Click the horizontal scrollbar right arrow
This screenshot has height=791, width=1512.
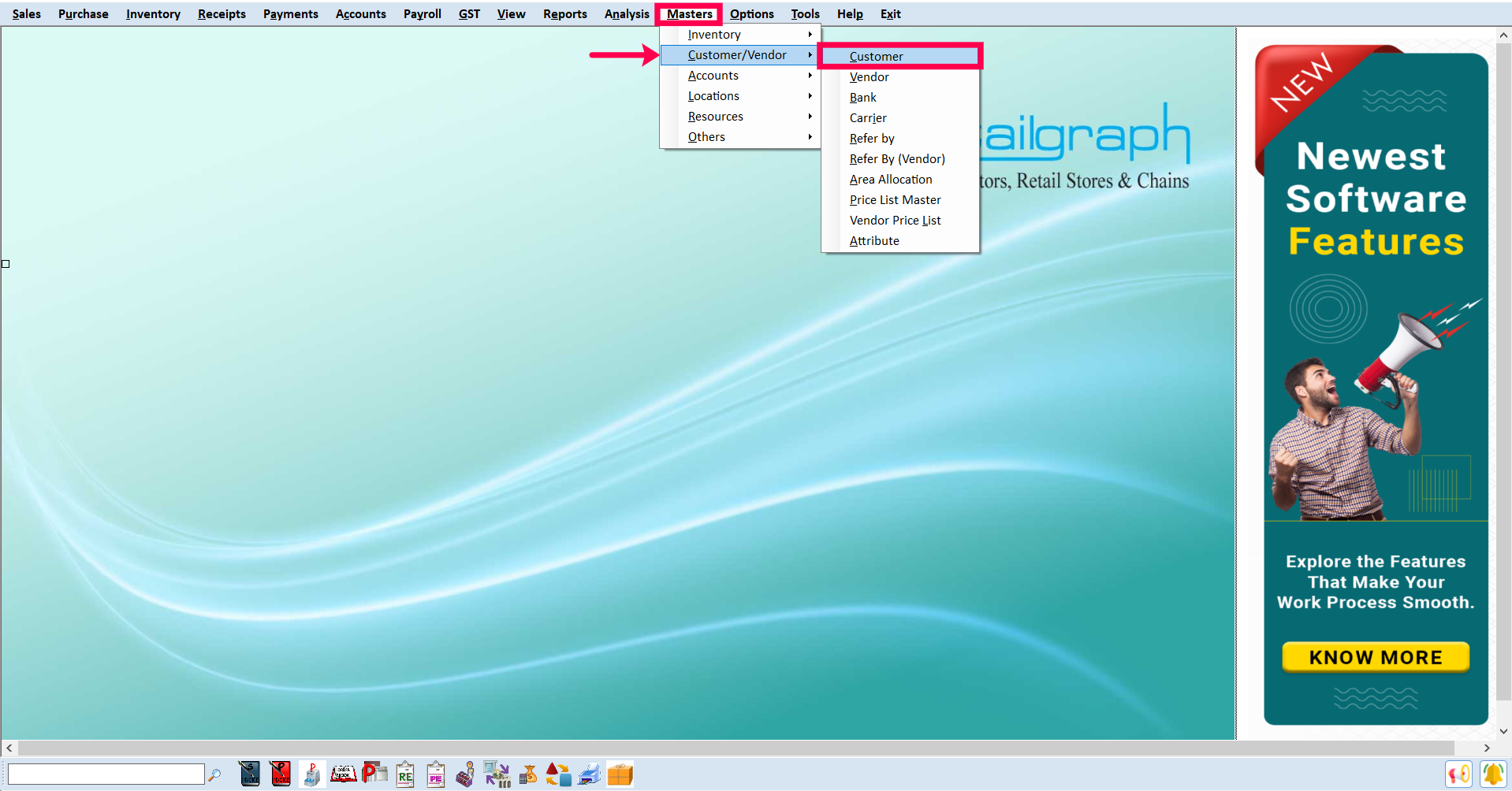tap(1486, 748)
